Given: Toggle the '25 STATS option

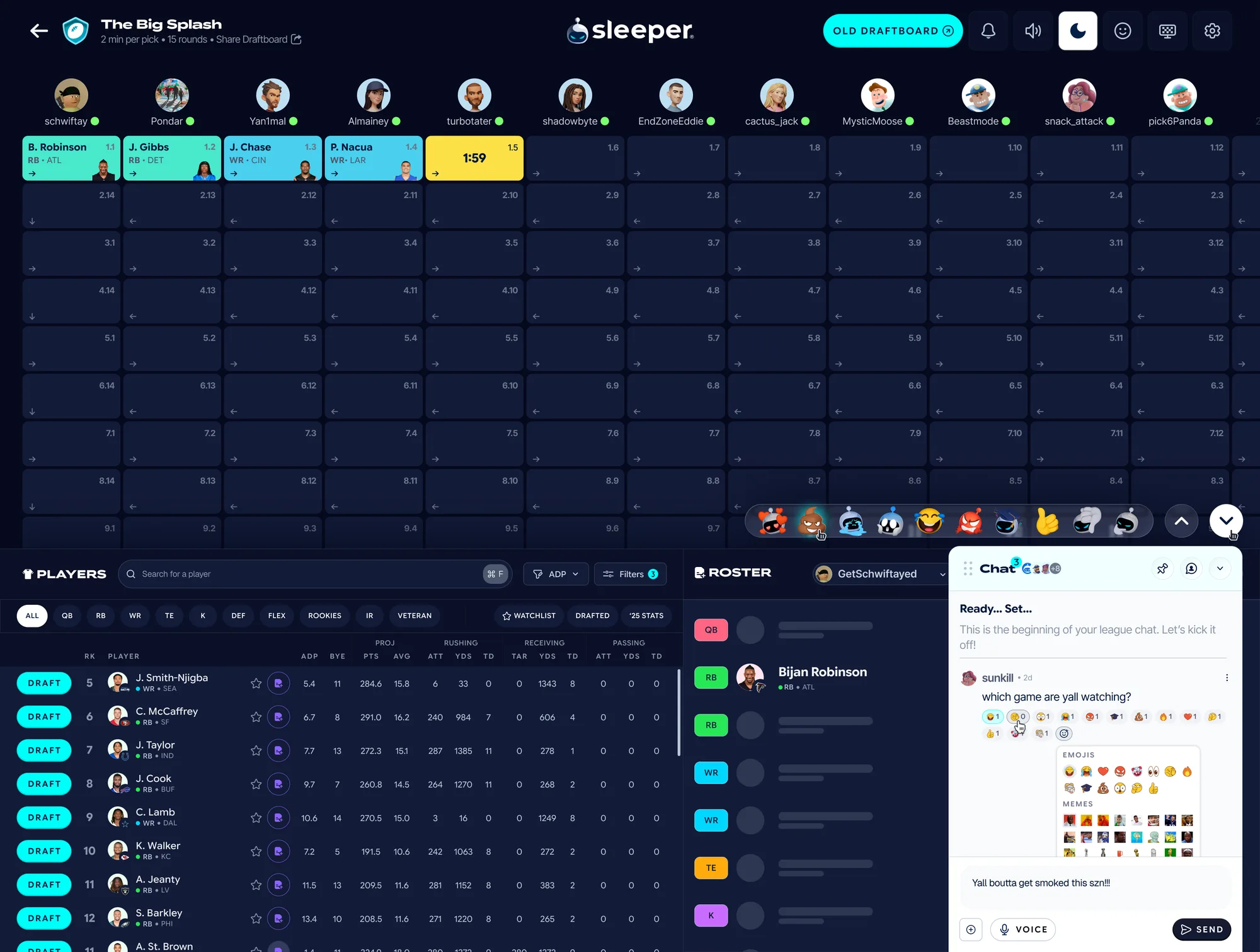Looking at the screenshot, I should point(646,616).
